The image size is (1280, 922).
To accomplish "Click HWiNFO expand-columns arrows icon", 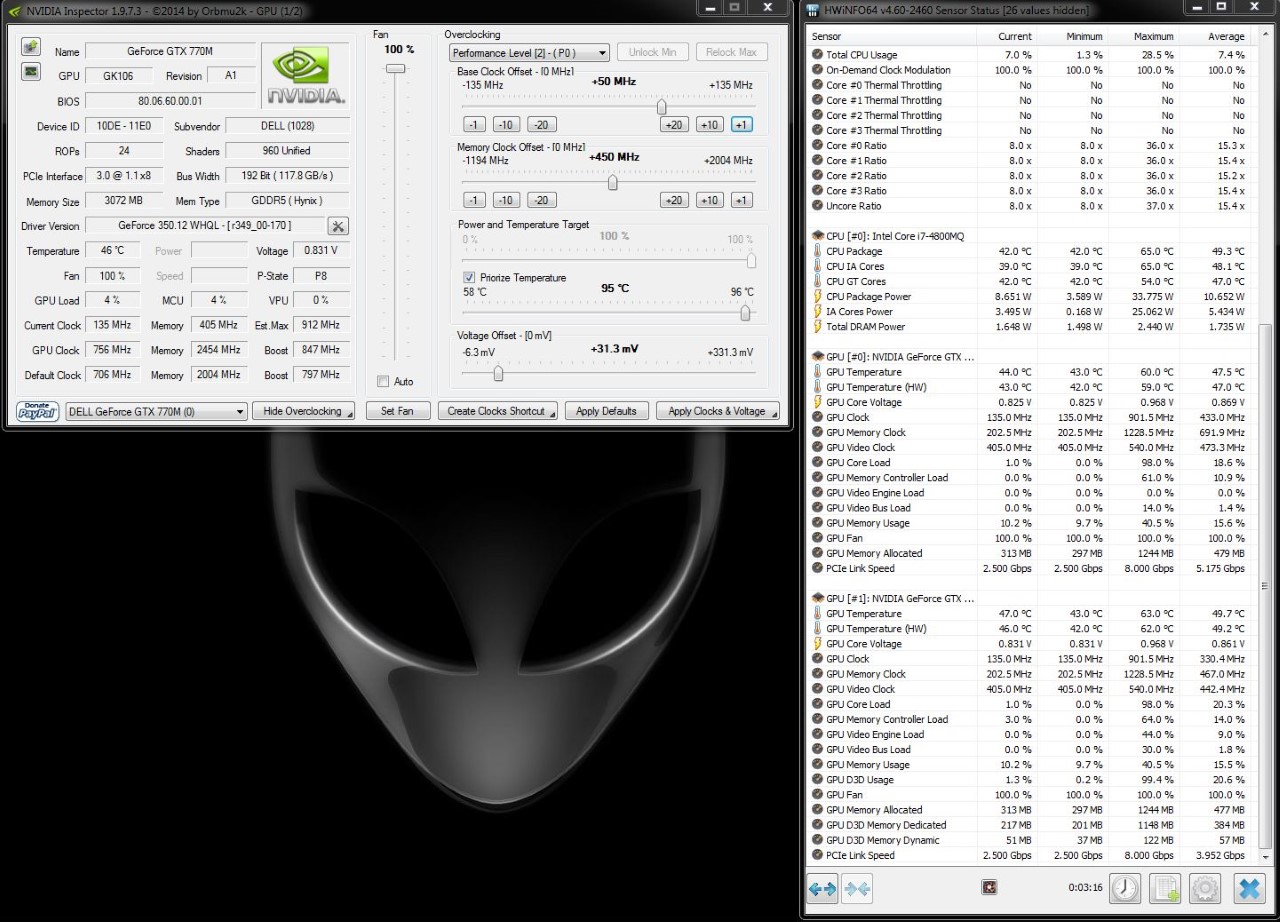I will click(x=822, y=887).
